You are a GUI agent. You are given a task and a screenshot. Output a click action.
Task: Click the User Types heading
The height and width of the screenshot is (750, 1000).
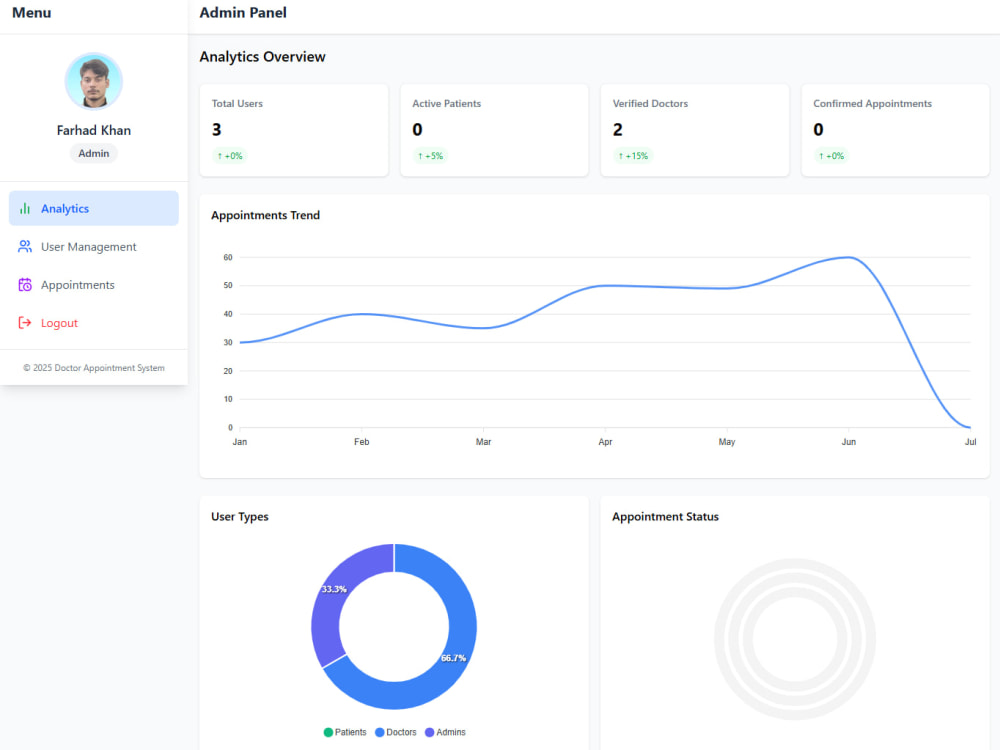coord(240,517)
